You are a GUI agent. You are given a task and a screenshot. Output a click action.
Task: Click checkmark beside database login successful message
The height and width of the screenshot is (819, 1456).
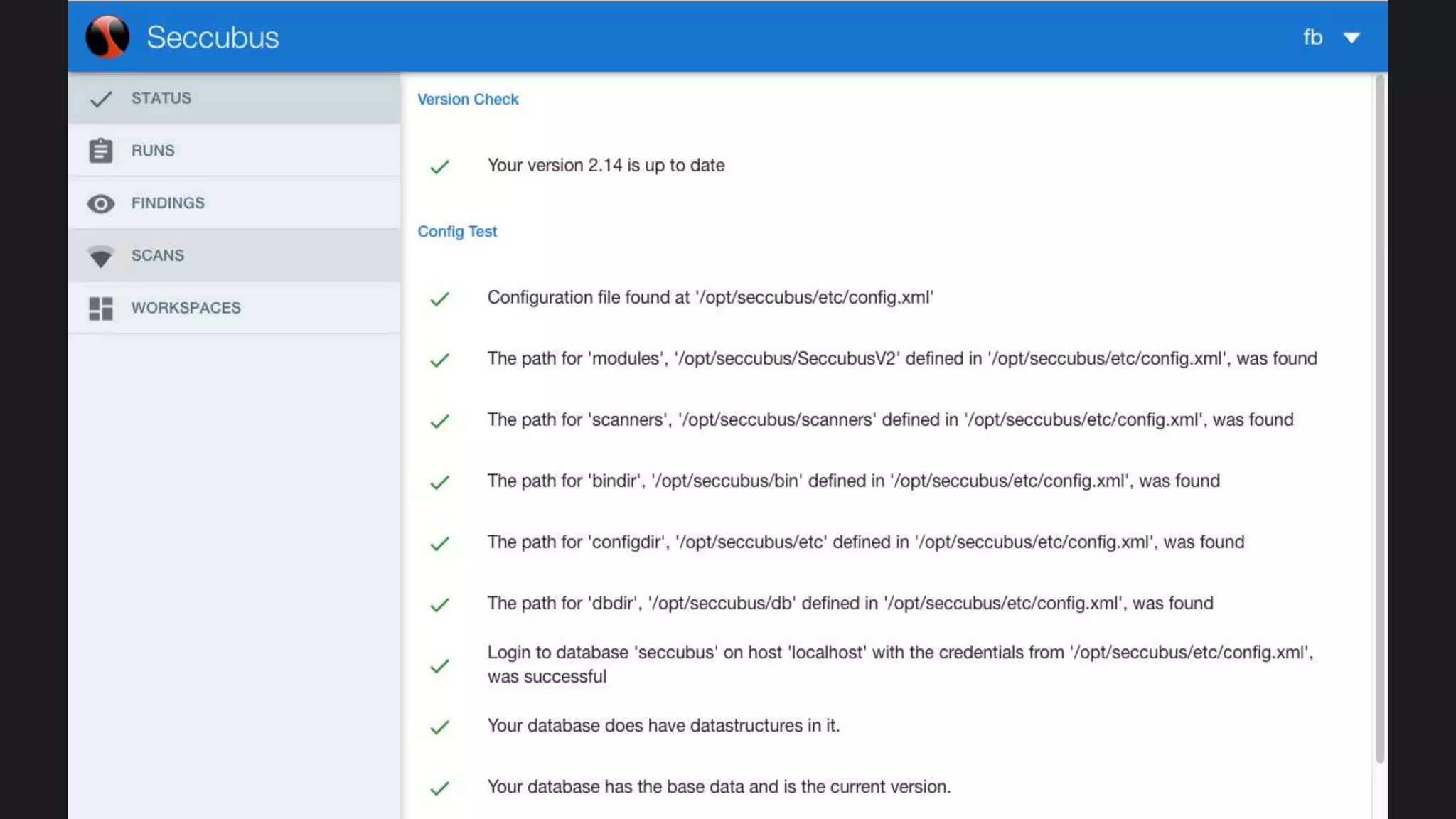click(440, 666)
